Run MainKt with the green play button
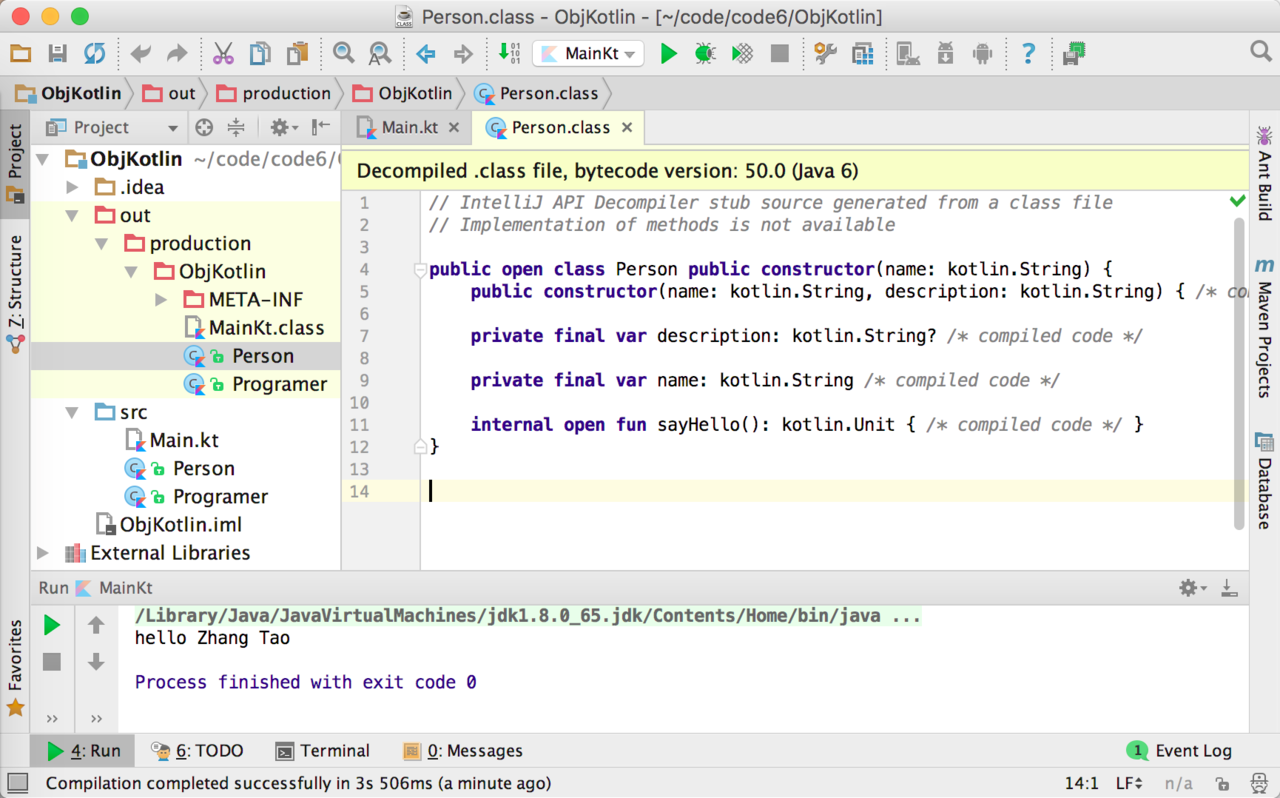The height and width of the screenshot is (798, 1280). tap(669, 54)
